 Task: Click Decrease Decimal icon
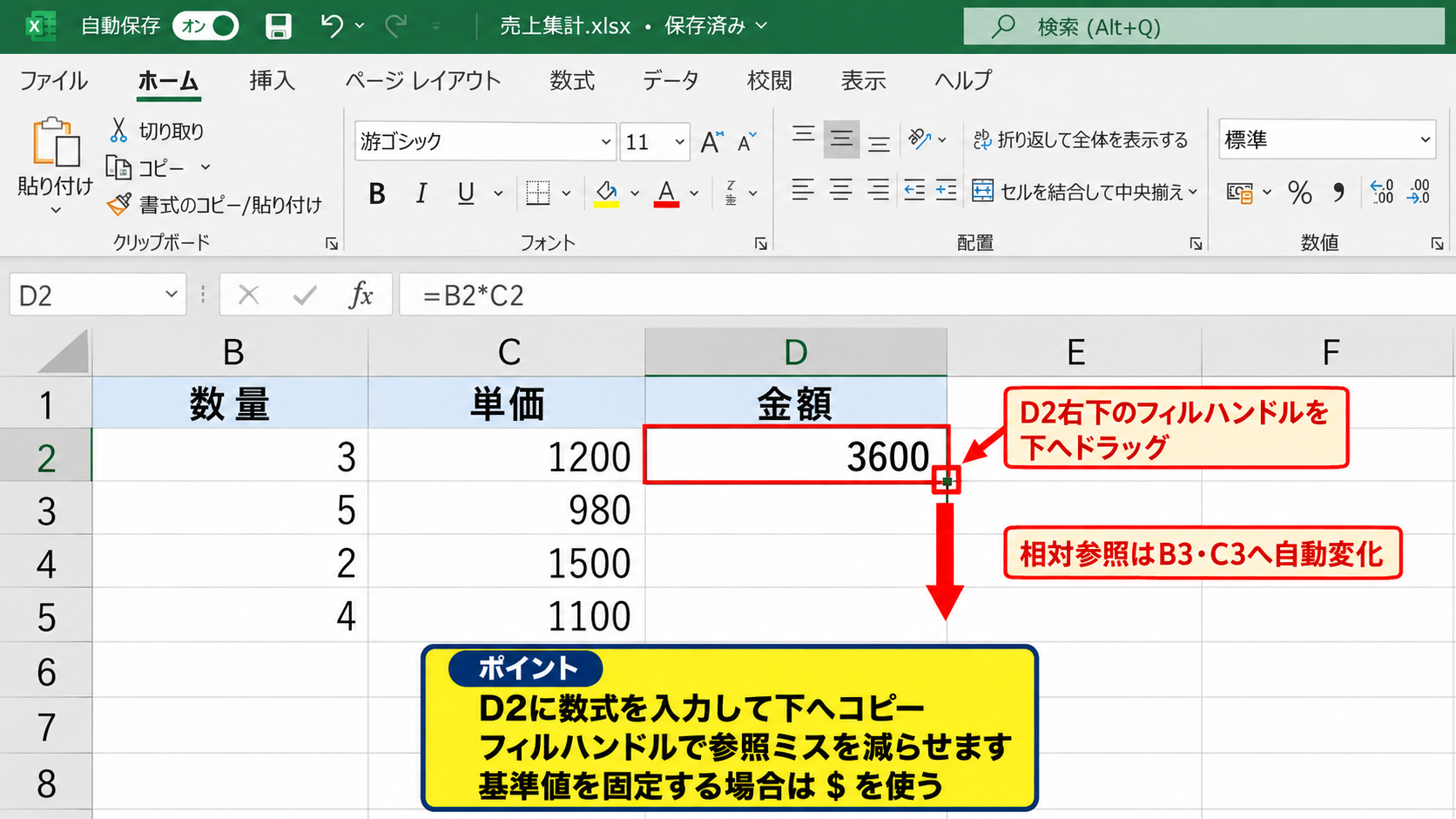click(x=1419, y=192)
